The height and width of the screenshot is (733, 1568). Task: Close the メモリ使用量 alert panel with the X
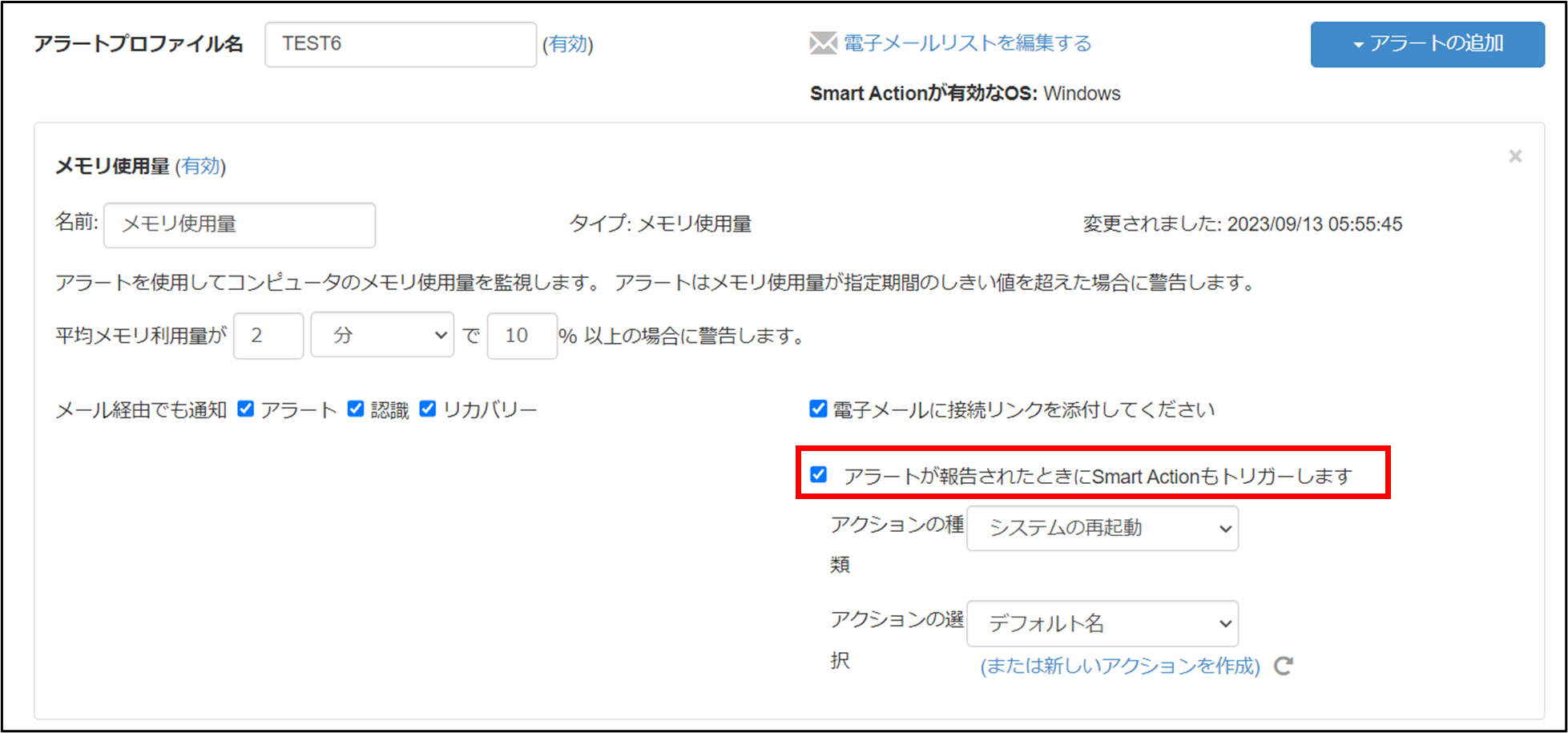pos(1515,156)
